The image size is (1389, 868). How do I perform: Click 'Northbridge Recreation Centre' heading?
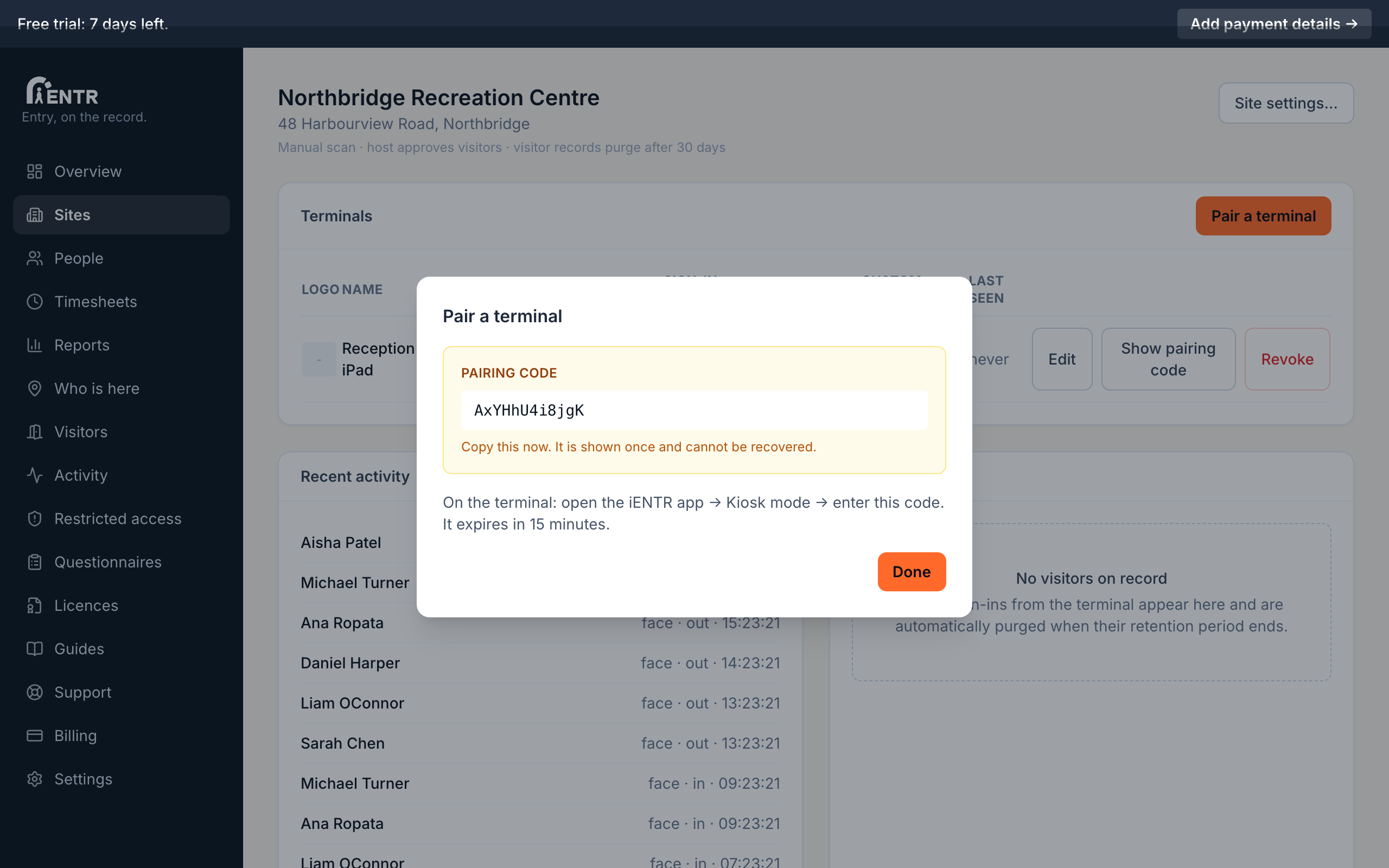click(x=438, y=98)
